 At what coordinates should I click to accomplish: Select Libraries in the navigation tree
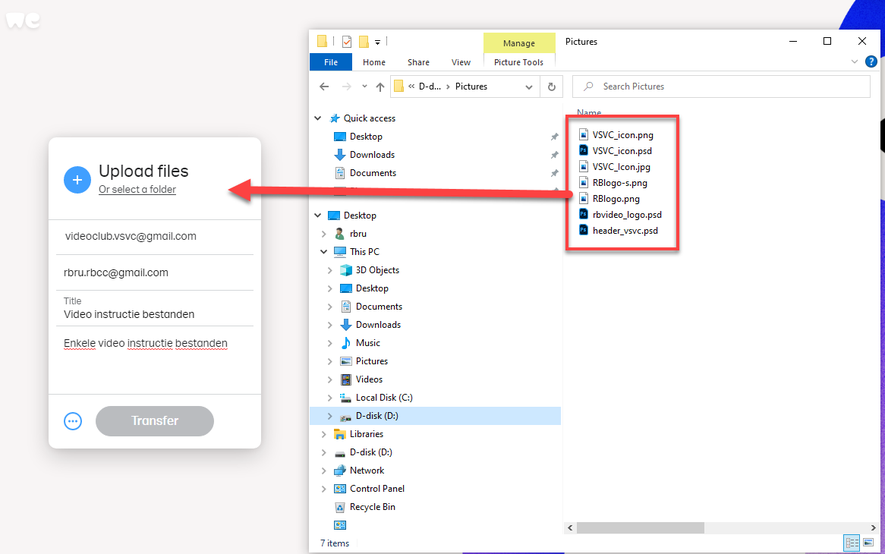[x=366, y=434]
